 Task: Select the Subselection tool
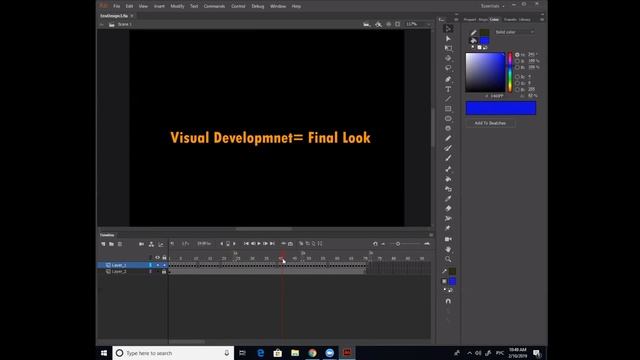click(448, 38)
